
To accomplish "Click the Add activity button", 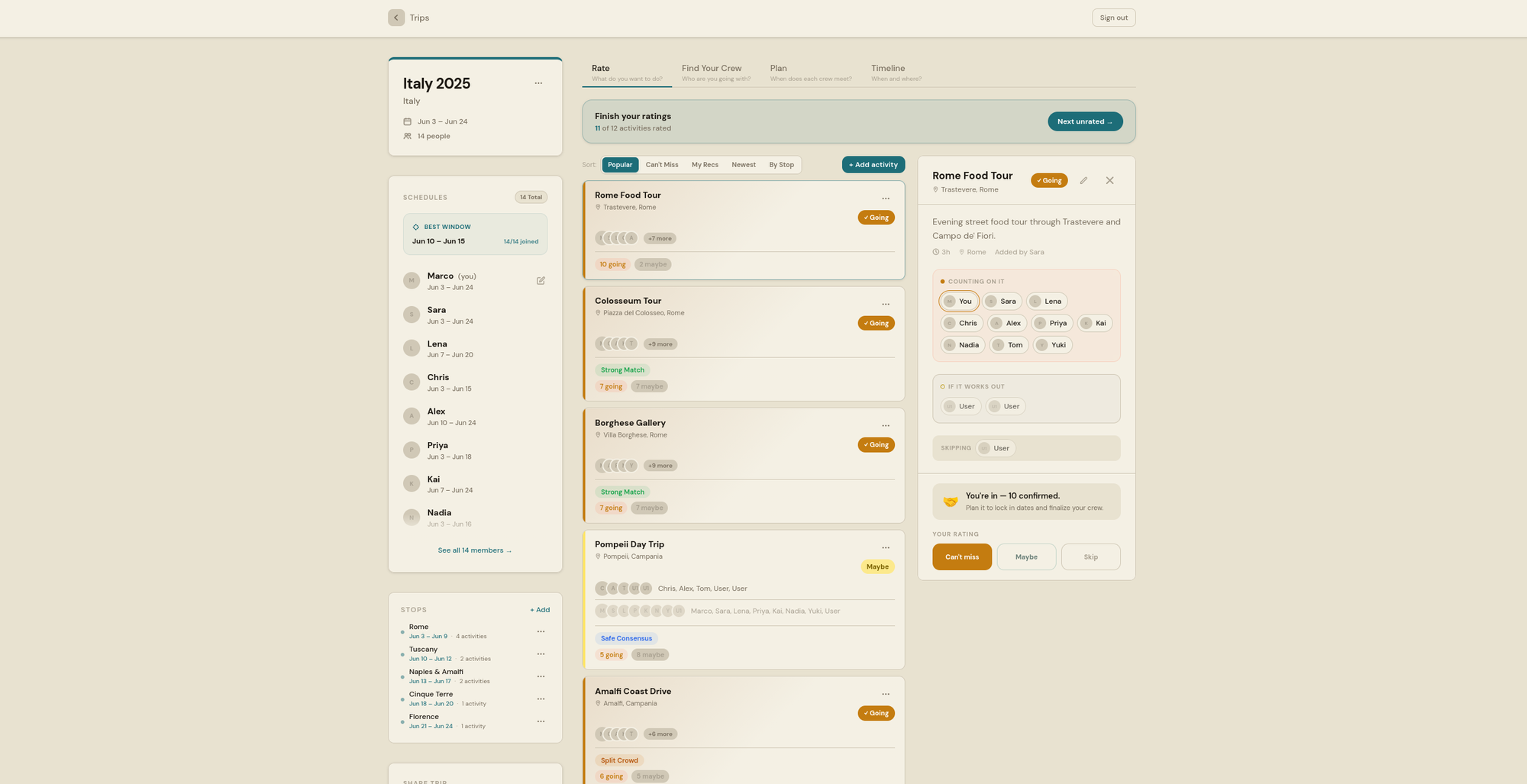I will (873, 165).
